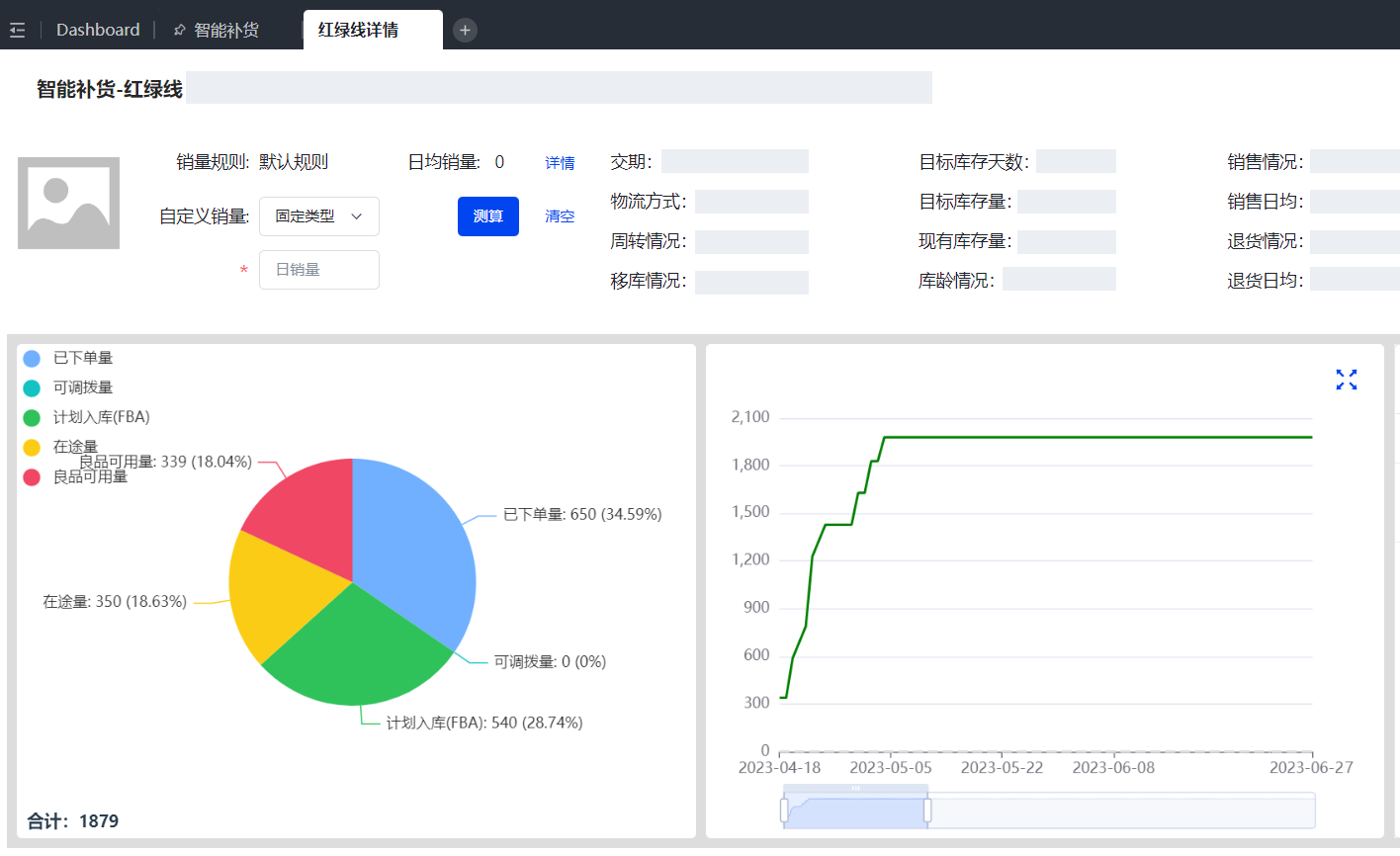Collapse the sidebar menu icon
Viewport: 1400px width, 856px height.
(17, 30)
